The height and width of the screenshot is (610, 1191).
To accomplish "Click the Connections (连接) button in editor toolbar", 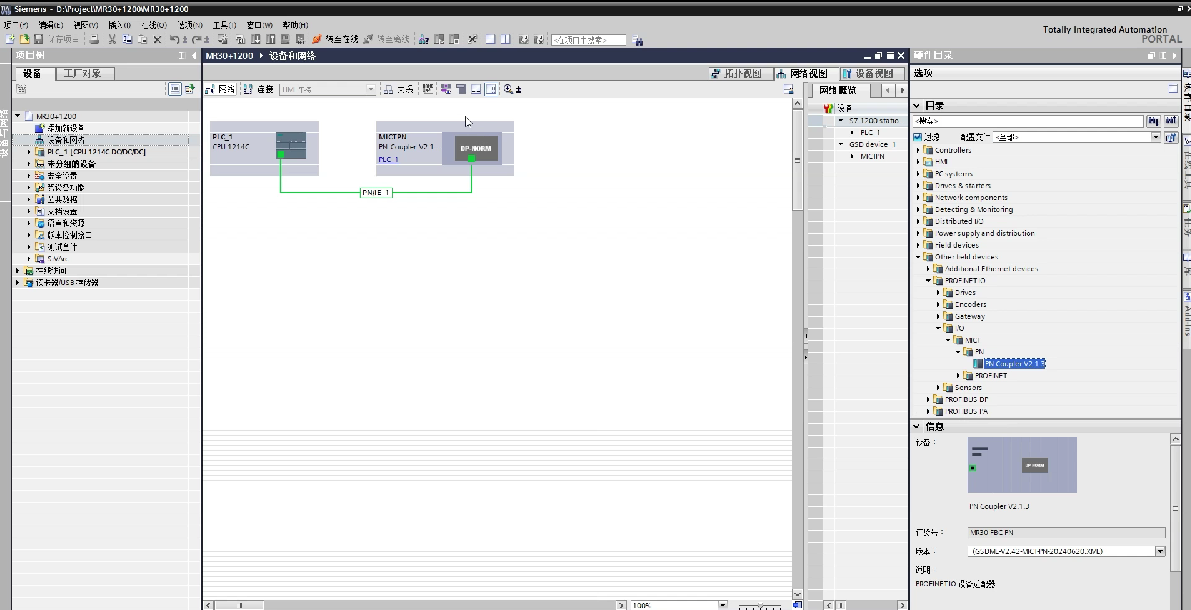I will click(259, 89).
